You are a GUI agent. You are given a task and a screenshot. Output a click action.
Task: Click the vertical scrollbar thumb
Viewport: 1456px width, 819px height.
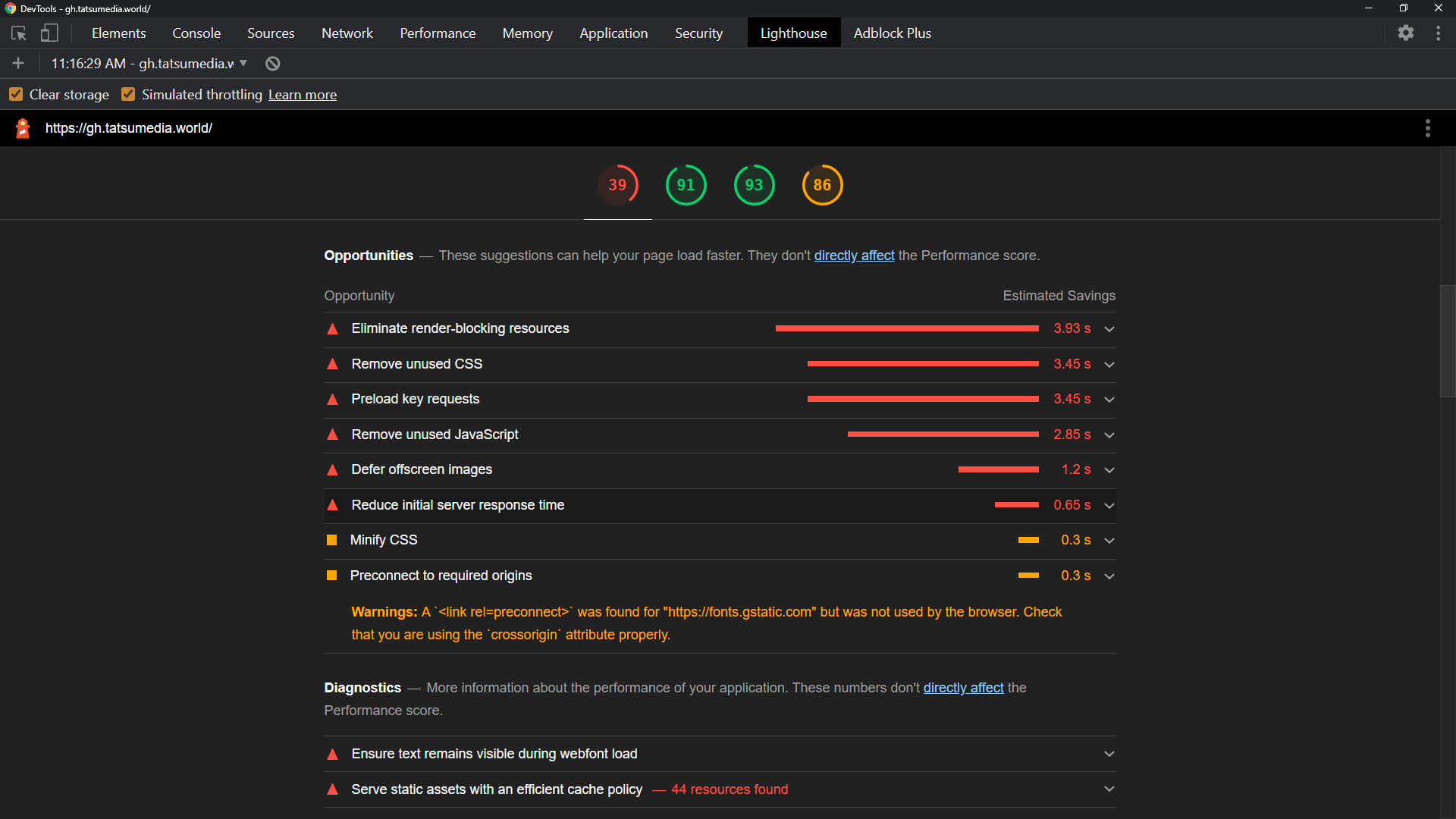1447,341
